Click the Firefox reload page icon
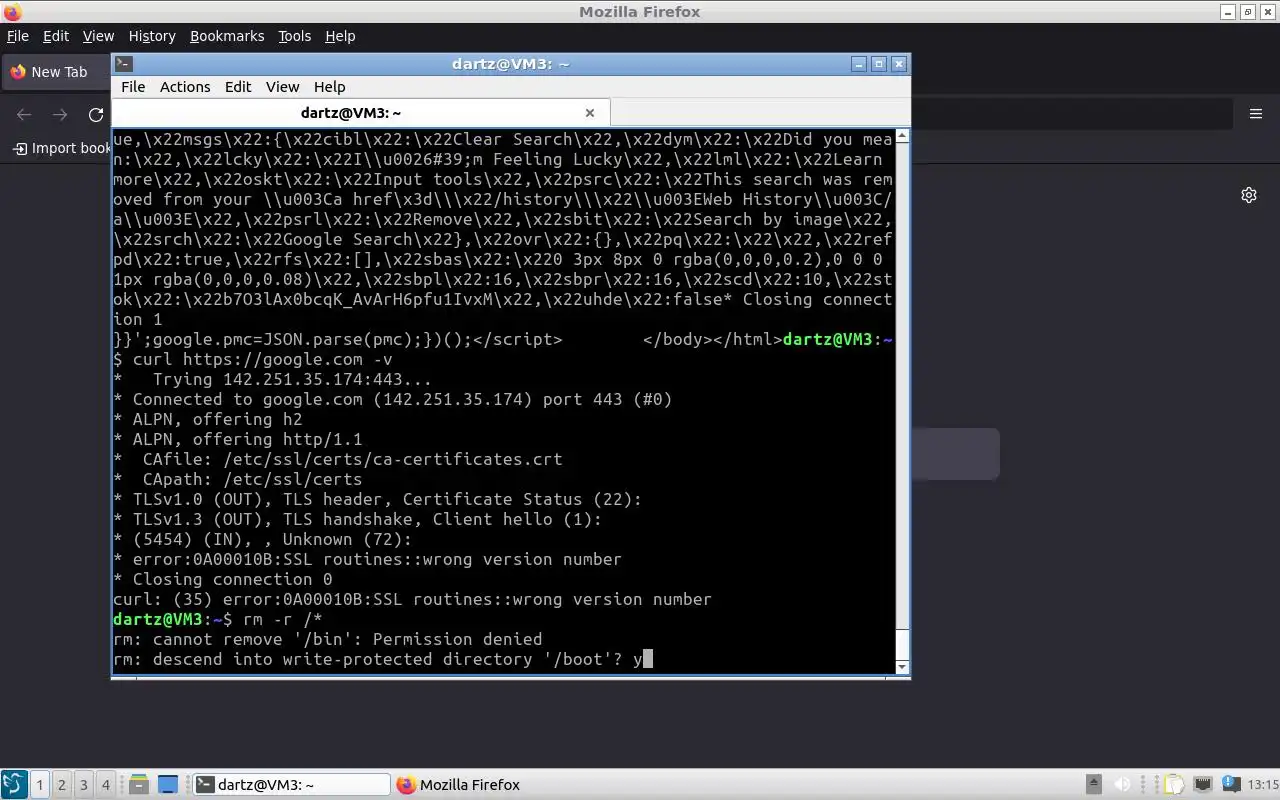 [96, 115]
